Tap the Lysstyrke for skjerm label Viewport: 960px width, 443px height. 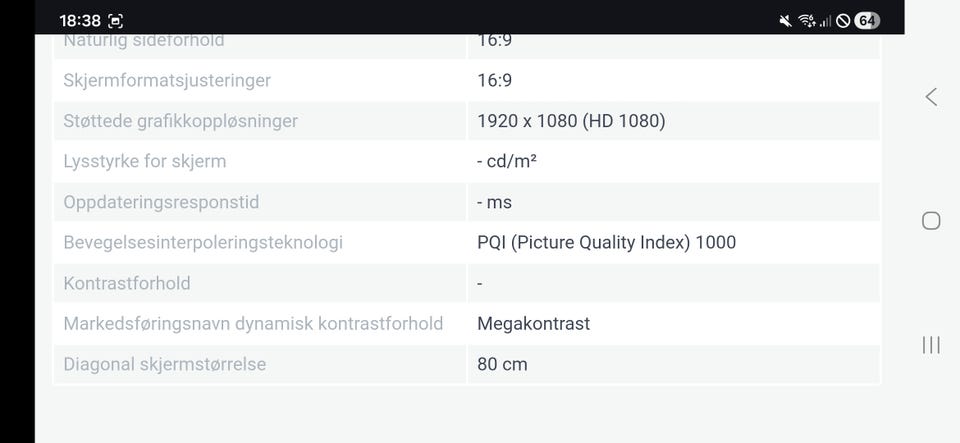144,162
